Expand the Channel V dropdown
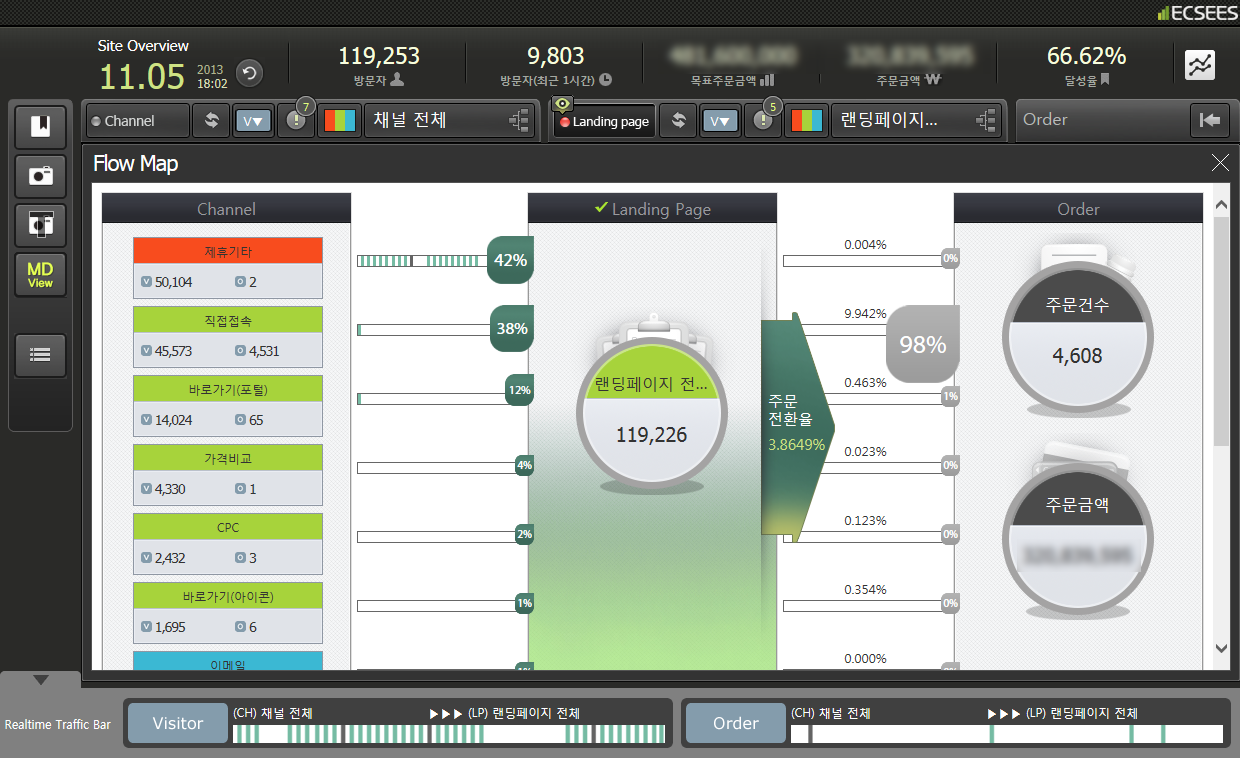1240x758 pixels. pyautogui.click(x=253, y=121)
